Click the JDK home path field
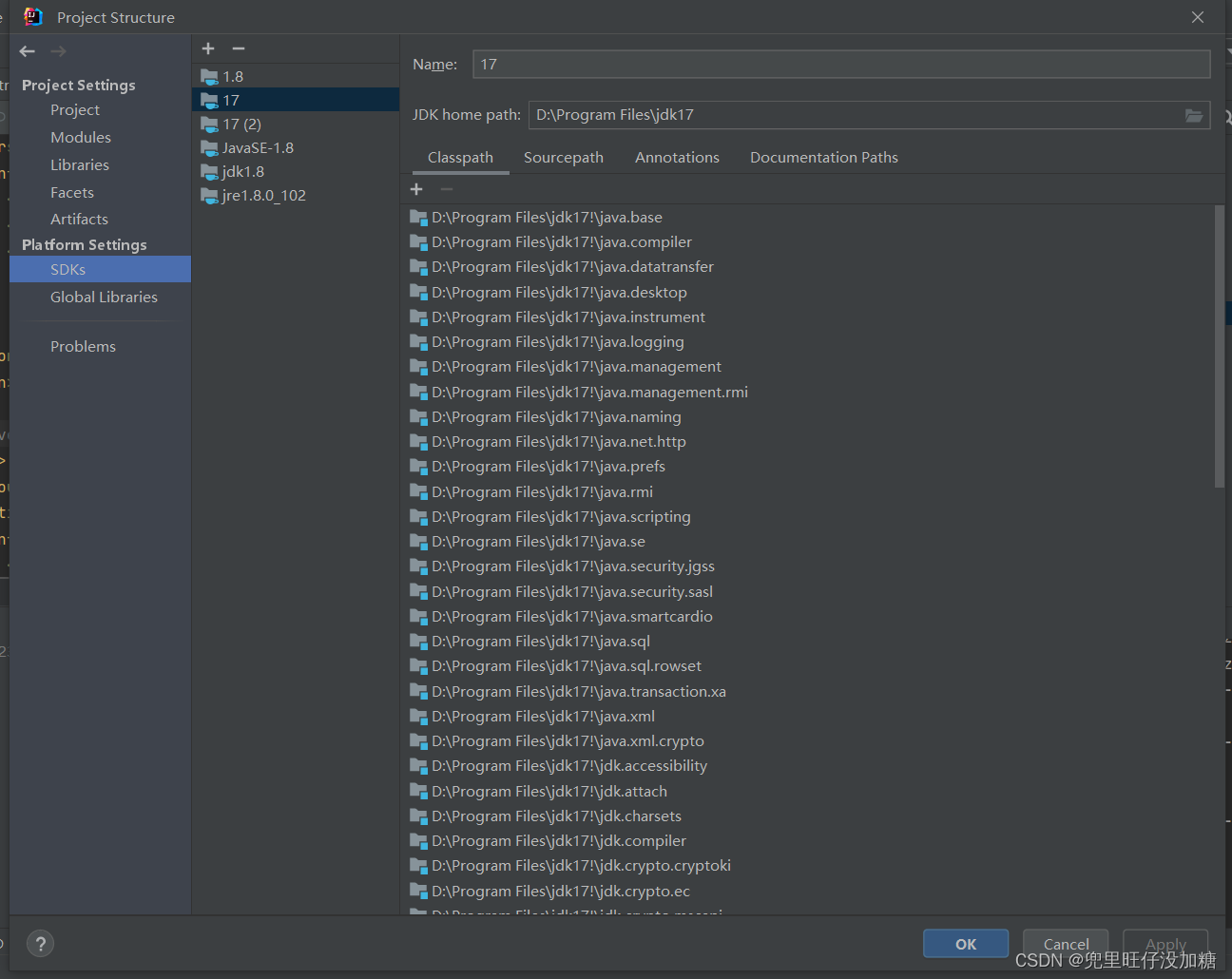 [x=856, y=115]
